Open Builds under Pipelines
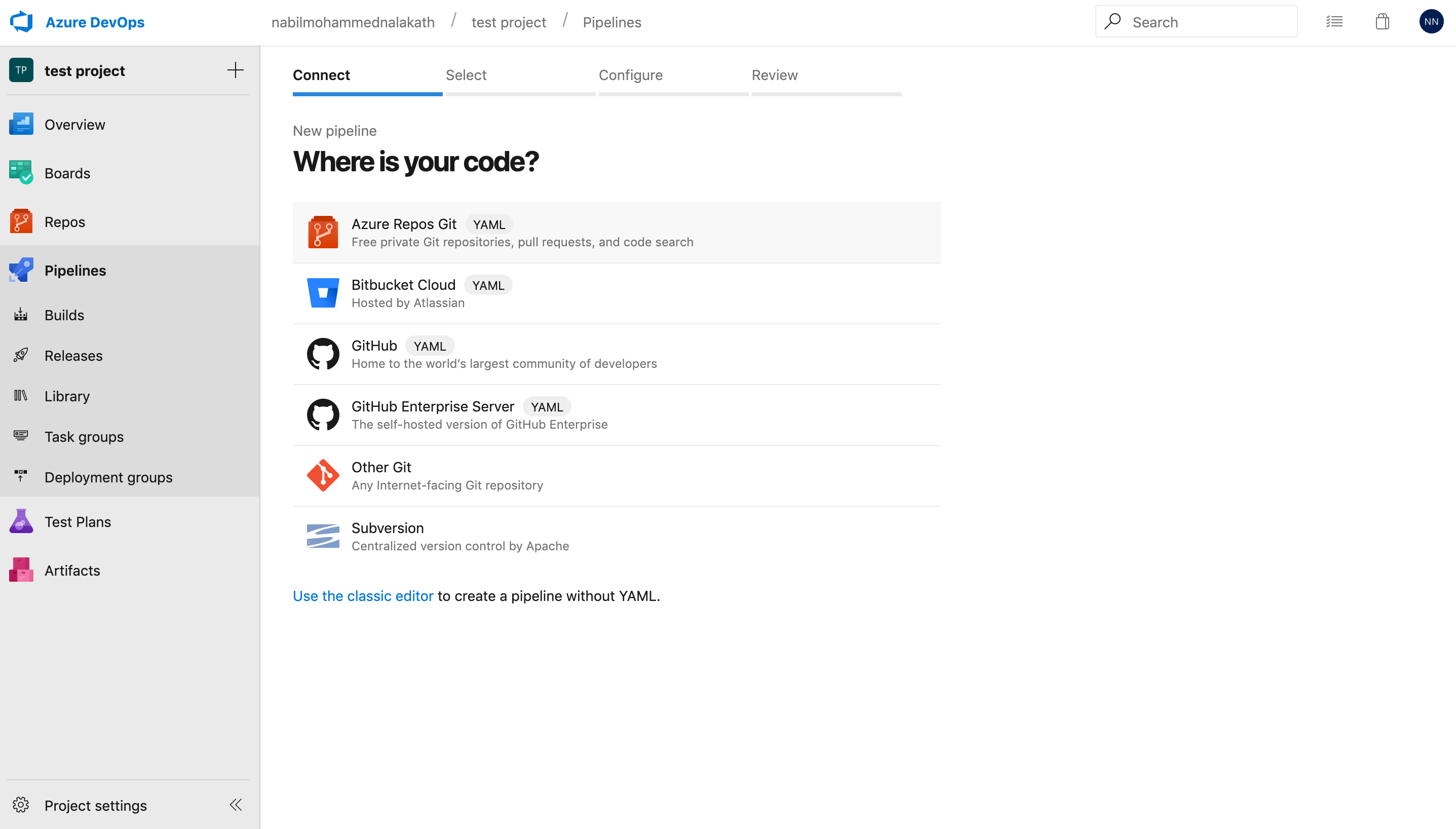Image resolution: width=1456 pixels, height=829 pixels. 130,314
